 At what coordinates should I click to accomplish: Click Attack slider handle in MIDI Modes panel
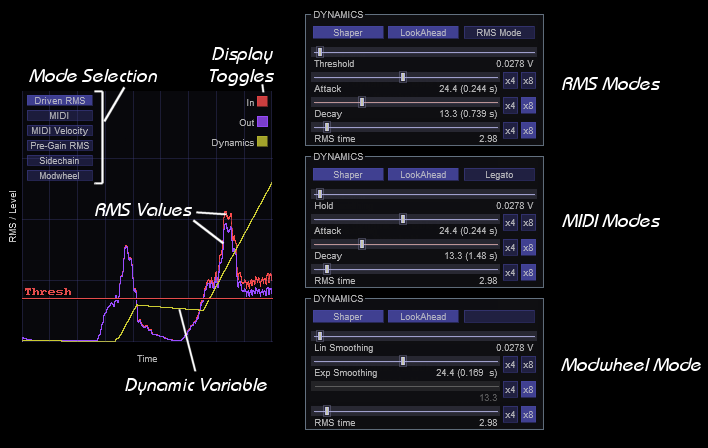tap(403, 219)
